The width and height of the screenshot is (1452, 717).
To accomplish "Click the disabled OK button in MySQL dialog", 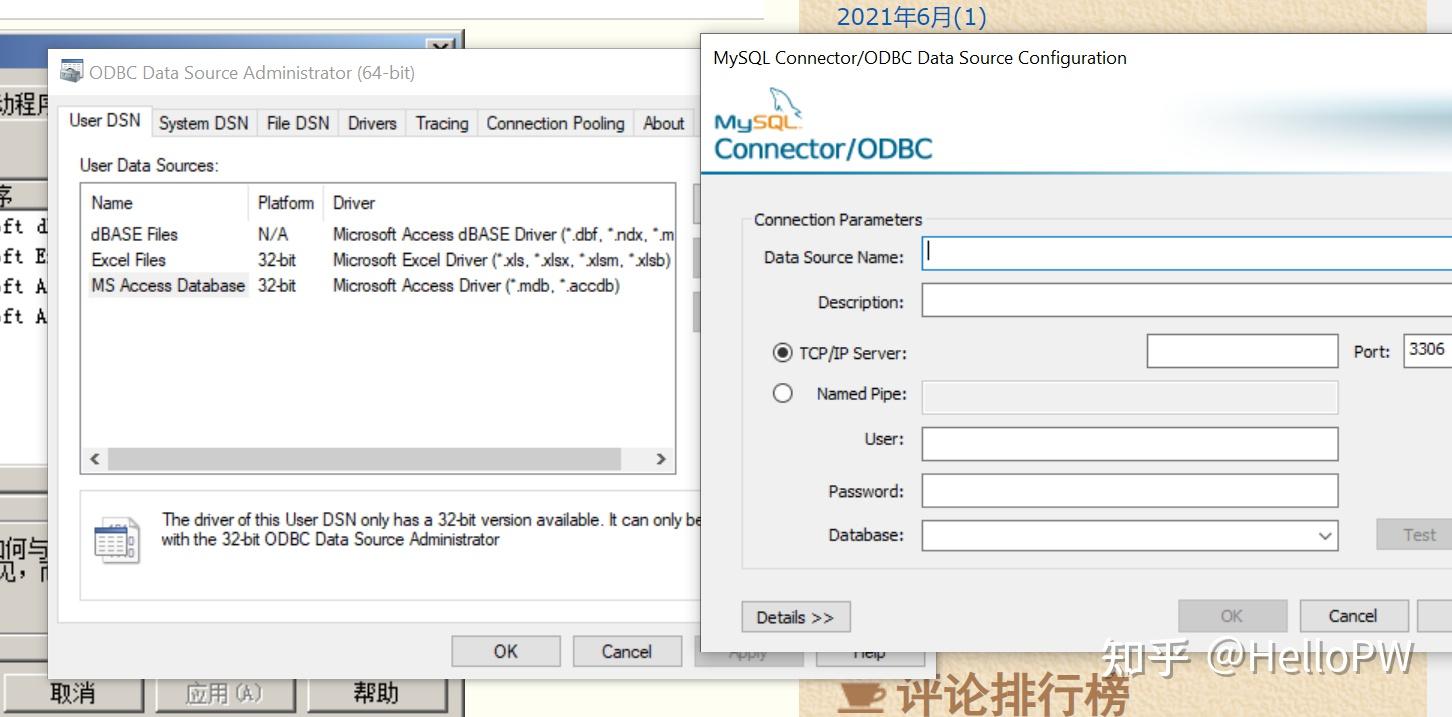I will point(1232,616).
